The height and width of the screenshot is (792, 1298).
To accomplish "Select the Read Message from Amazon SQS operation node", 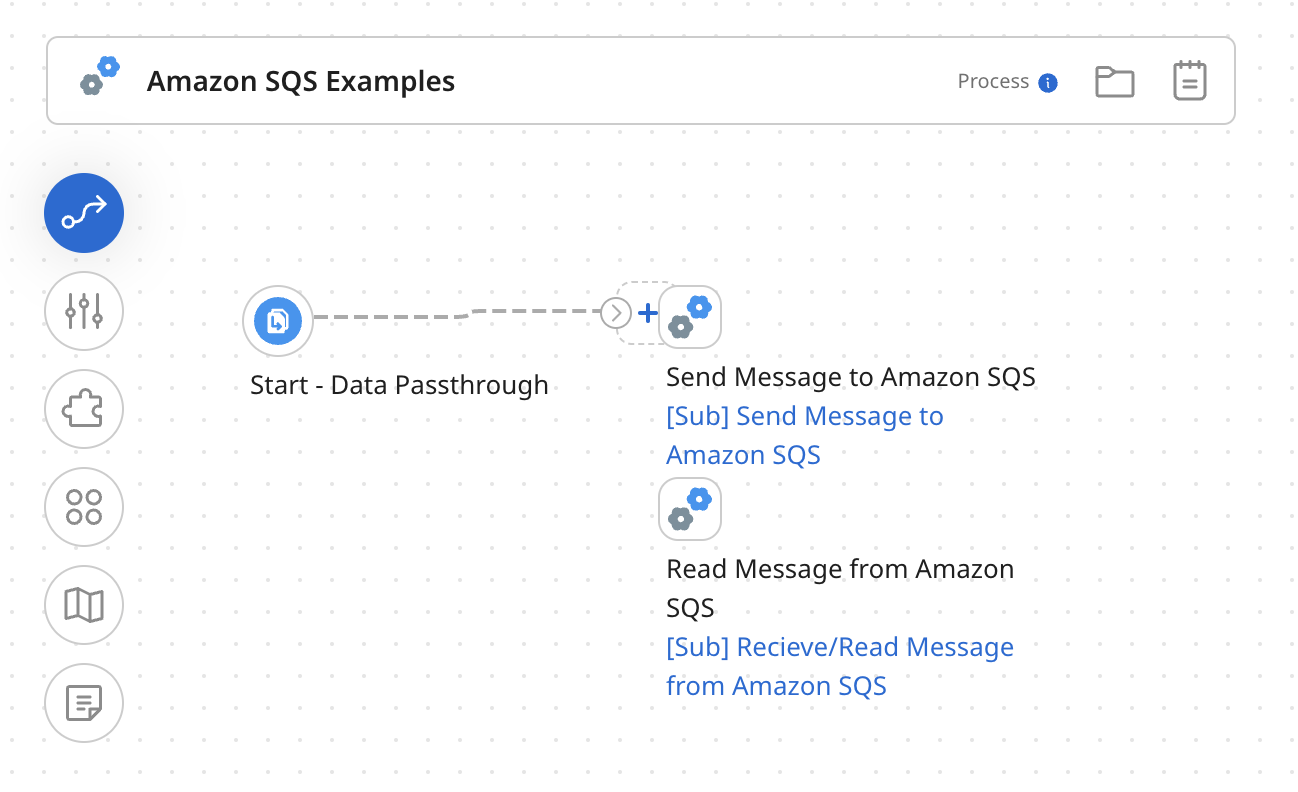I will click(x=690, y=509).
